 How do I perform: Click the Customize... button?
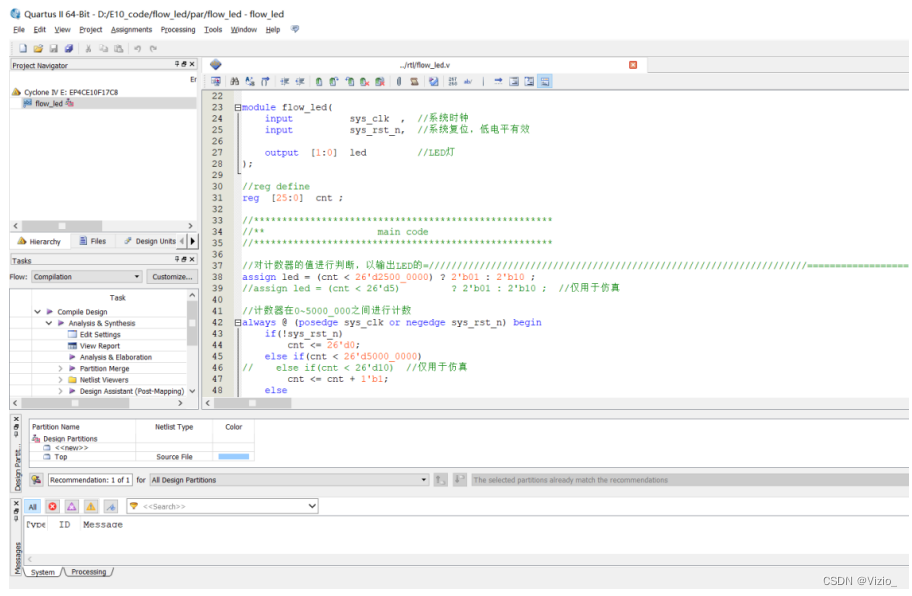click(171, 277)
